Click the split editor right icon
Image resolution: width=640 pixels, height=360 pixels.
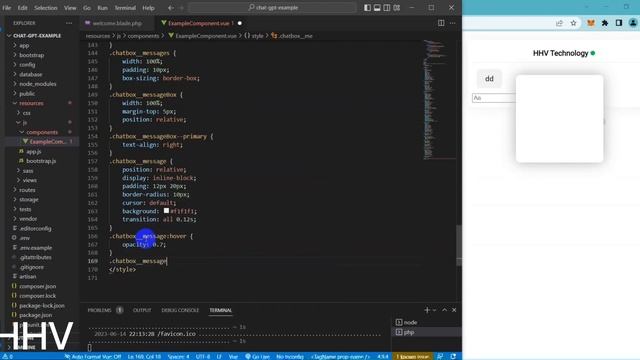[x=441, y=23]
